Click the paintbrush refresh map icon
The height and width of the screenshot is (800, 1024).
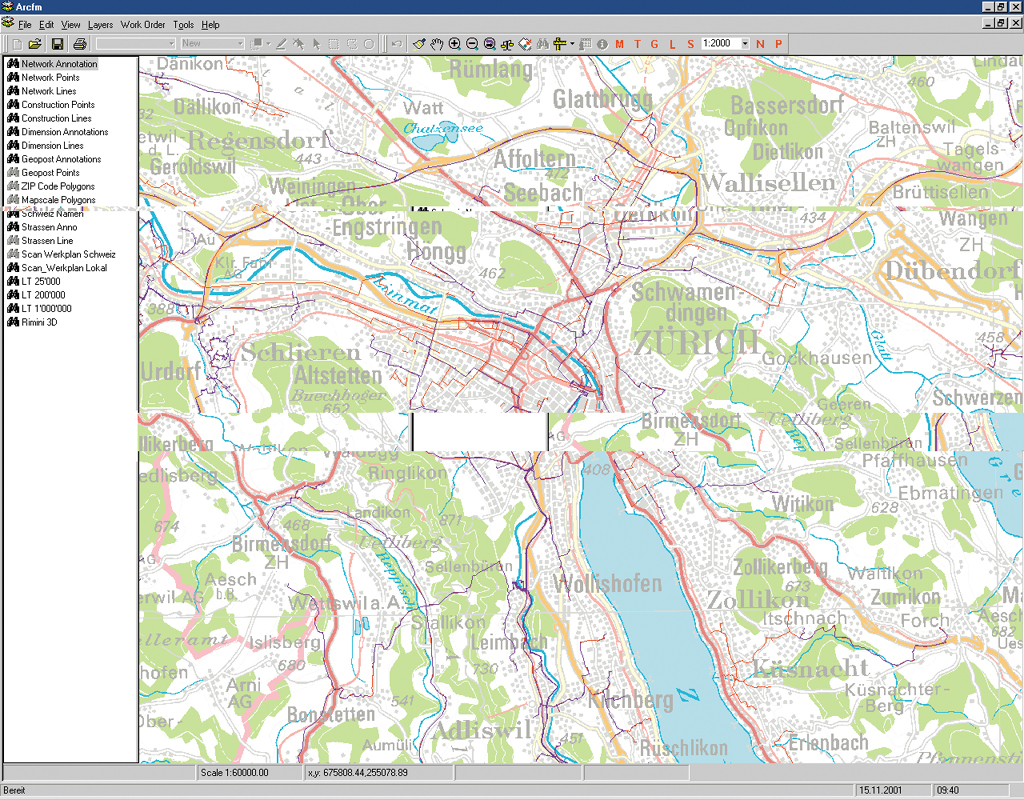click(419, 44)
